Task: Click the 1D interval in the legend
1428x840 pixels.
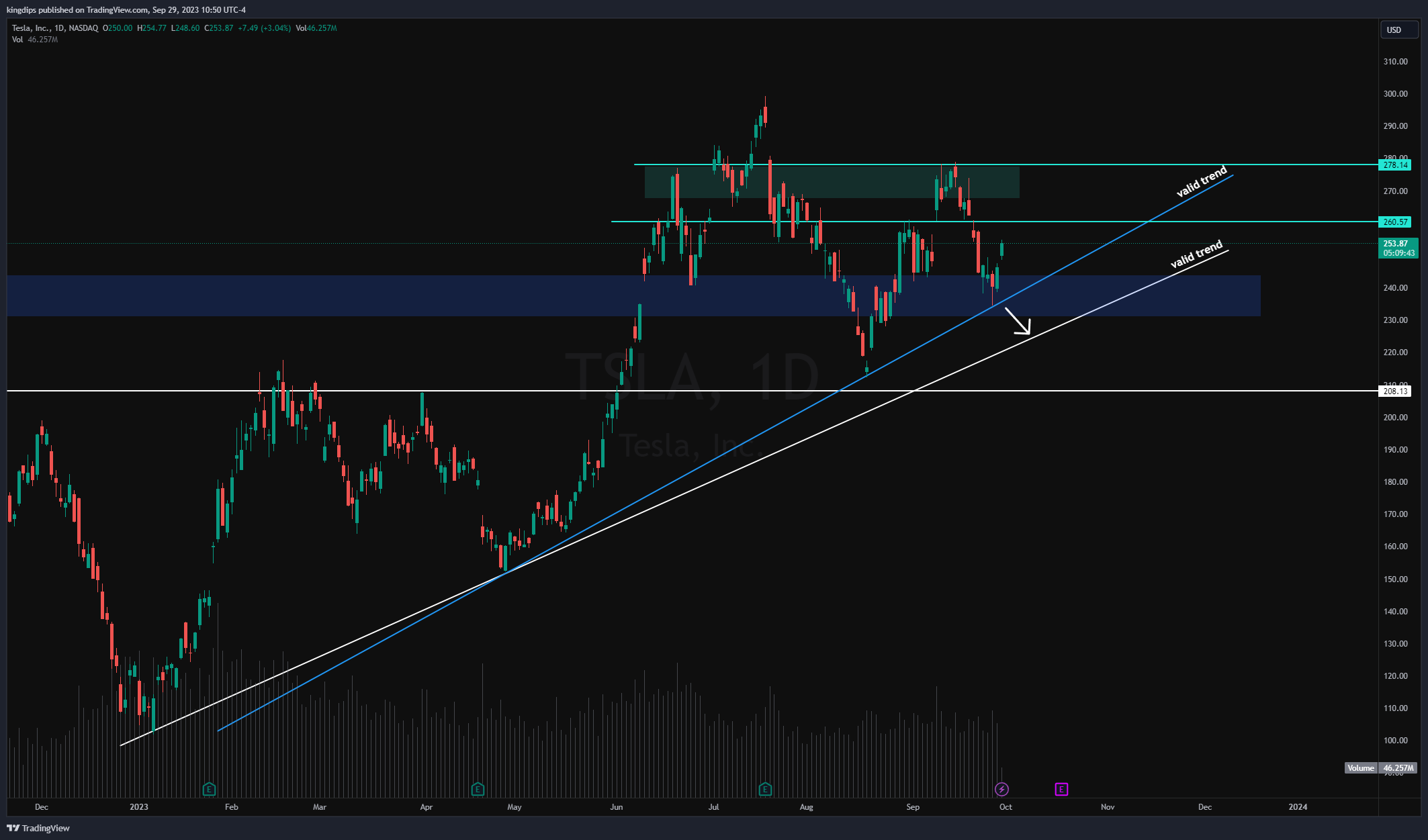Action: click(x=59, y=28)
